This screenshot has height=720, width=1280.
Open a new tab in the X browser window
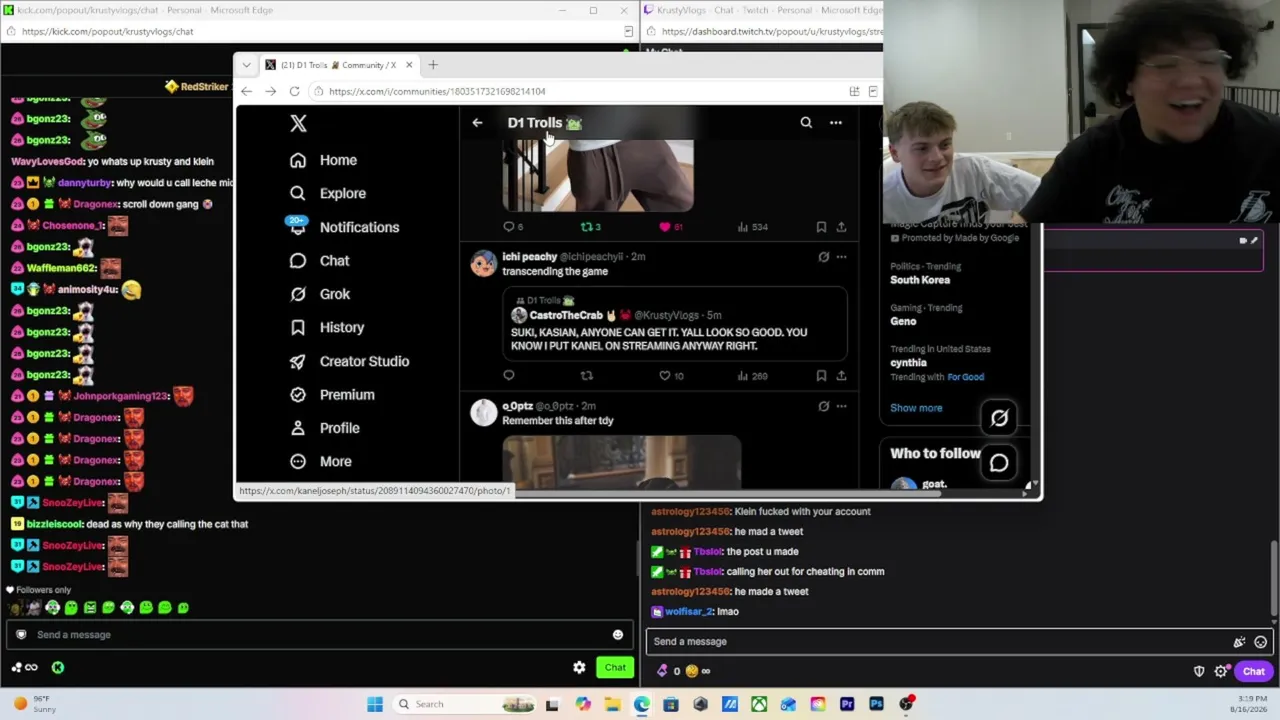[433, 65]
